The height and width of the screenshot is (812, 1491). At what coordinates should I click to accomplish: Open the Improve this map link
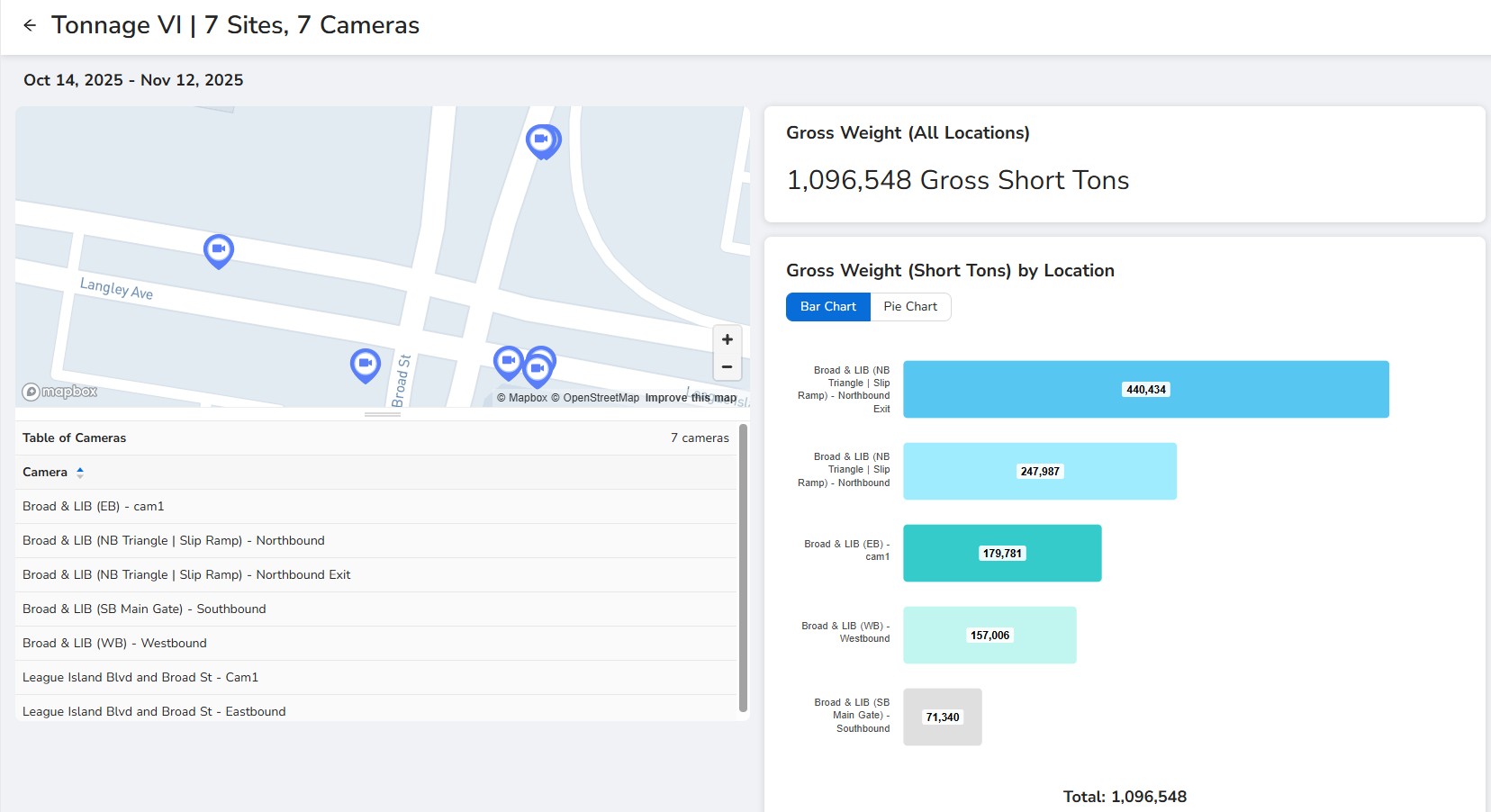[691, 398]
